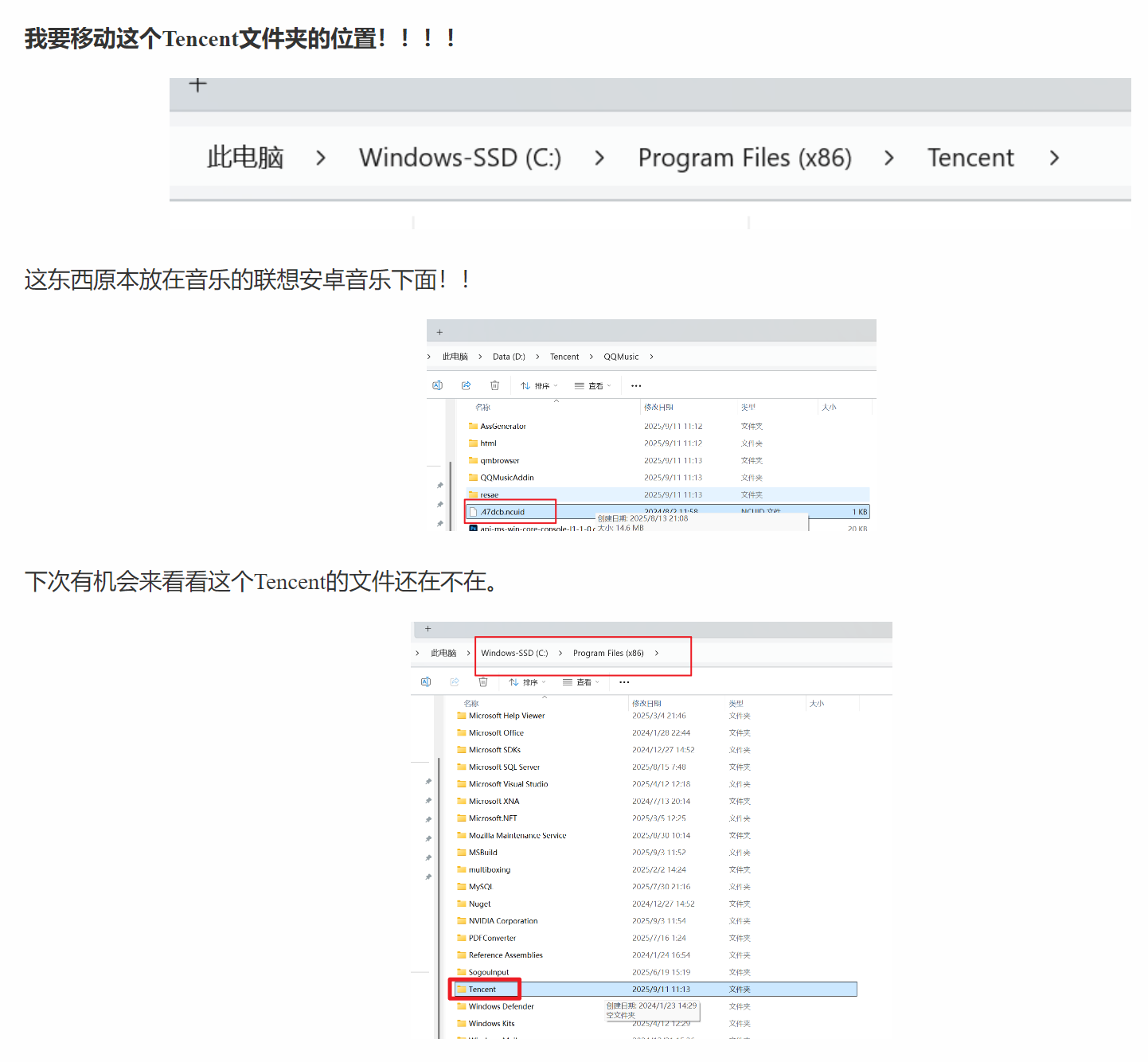
Task: Sort by 修改日期 column in the QQMusic window
Action: click(658, 408)
